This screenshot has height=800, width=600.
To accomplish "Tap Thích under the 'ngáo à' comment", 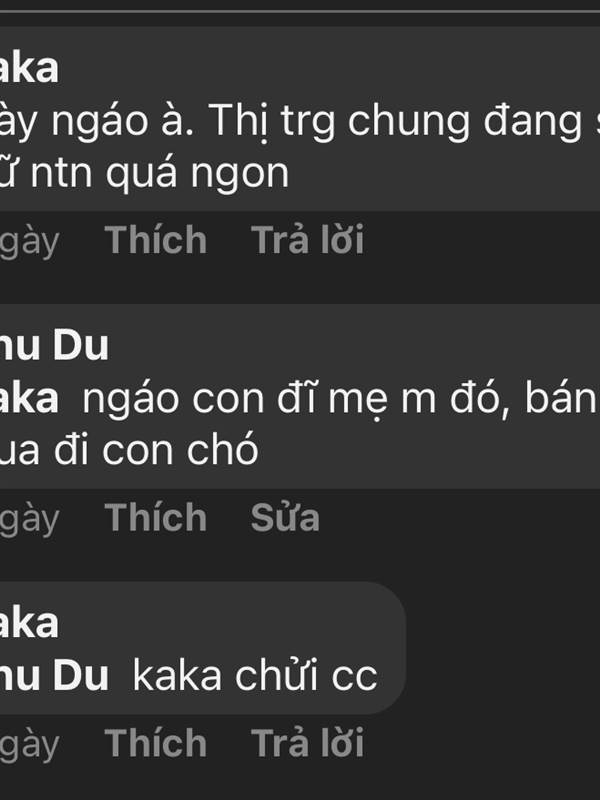I will click(x=156, y=239).
